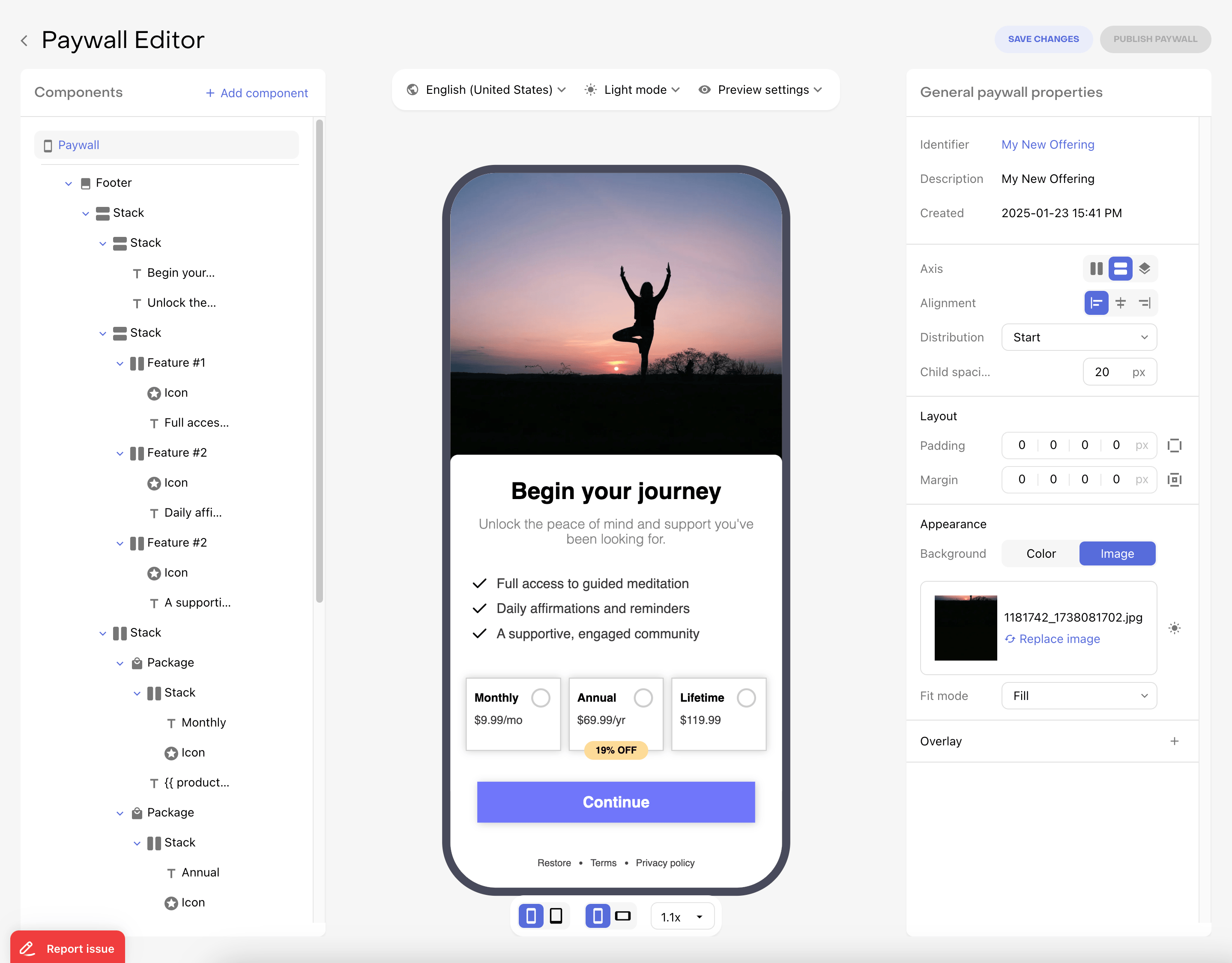The width and height of the screenshot is (1232, 963).
Task: Select the Monthly plan radio button
Action: tap(541, 697)
